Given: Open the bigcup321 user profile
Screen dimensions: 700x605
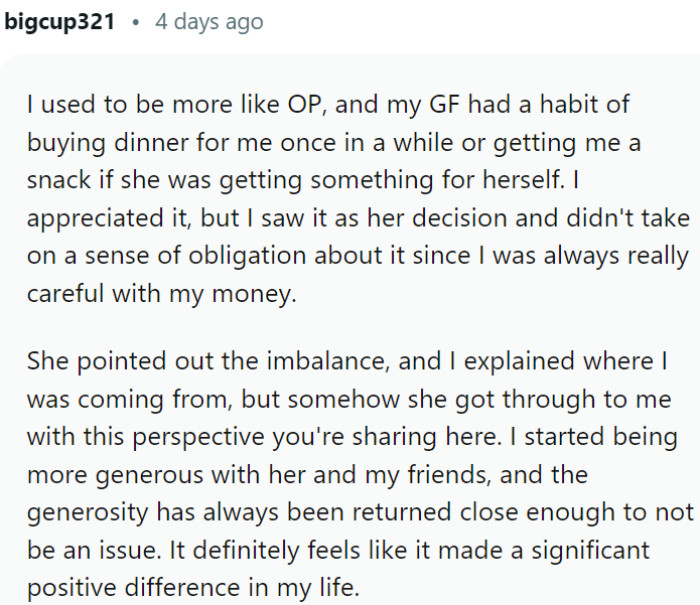Looking at the screenshot, I should point(59,21).
